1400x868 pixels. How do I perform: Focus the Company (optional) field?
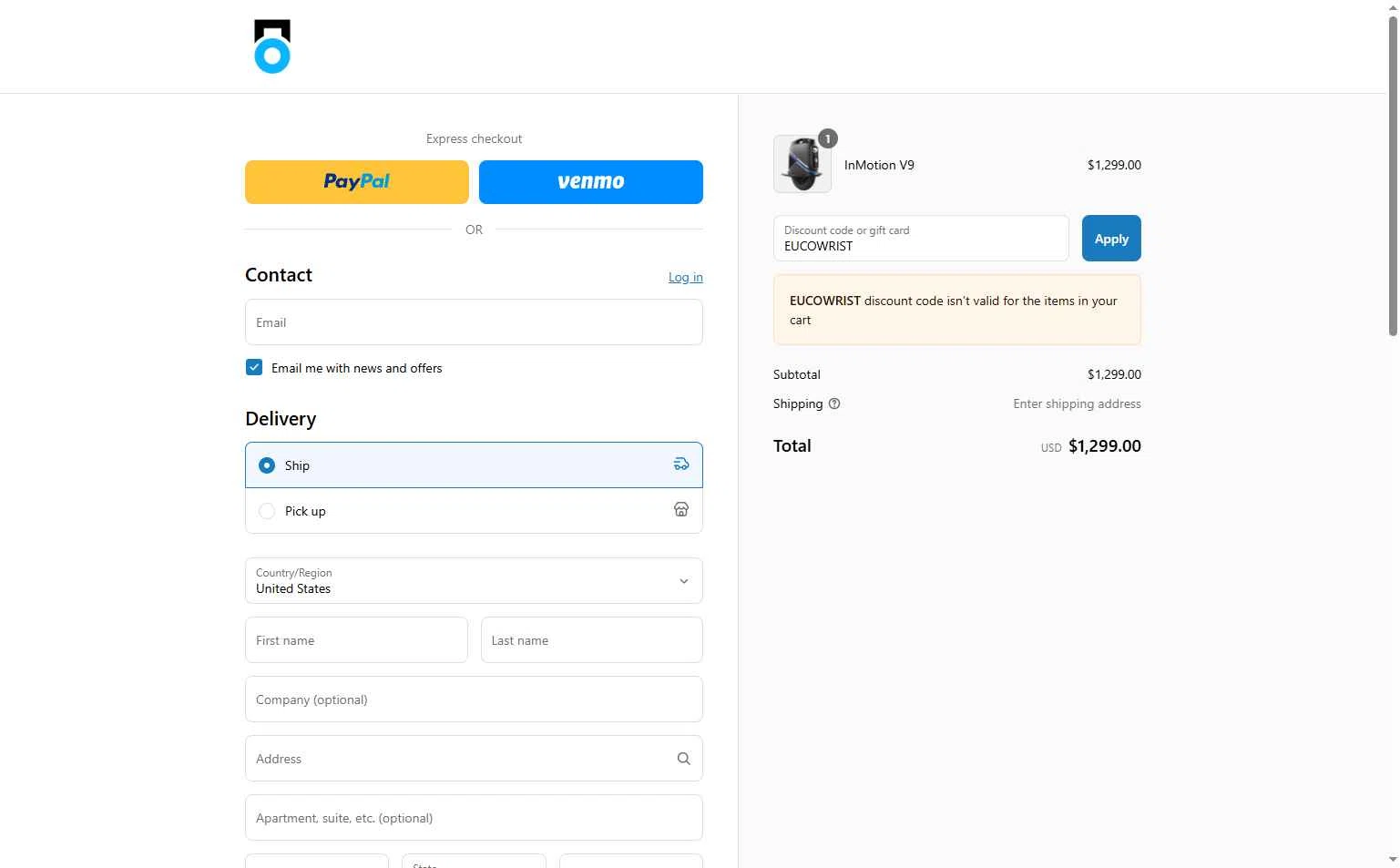click(x=474, y=700)
